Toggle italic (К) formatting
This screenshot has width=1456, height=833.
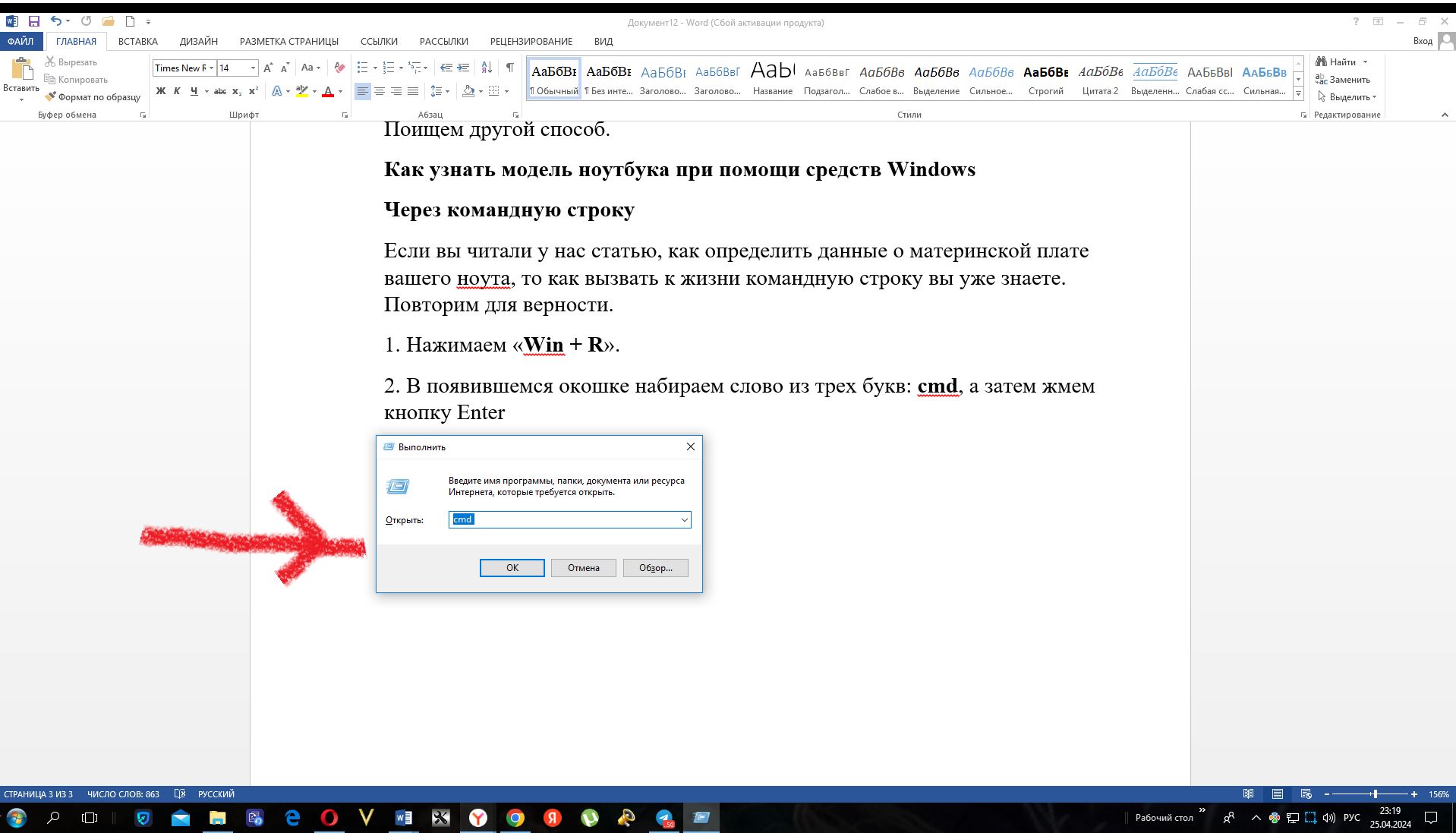point(177,91)
